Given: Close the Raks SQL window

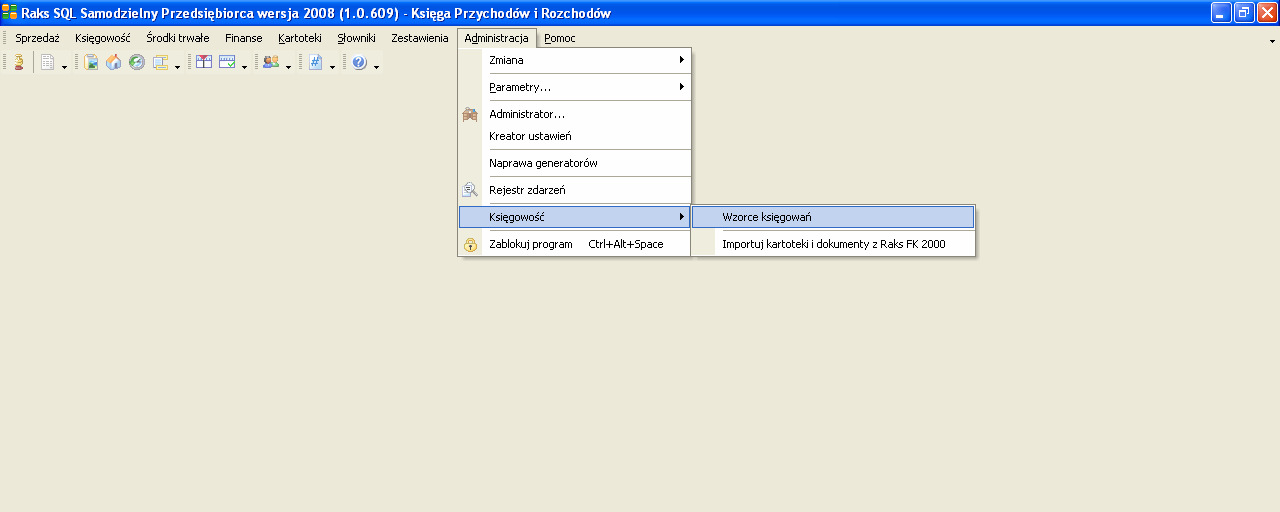Looking at the screenshot, I should (x=1267, y=13).
